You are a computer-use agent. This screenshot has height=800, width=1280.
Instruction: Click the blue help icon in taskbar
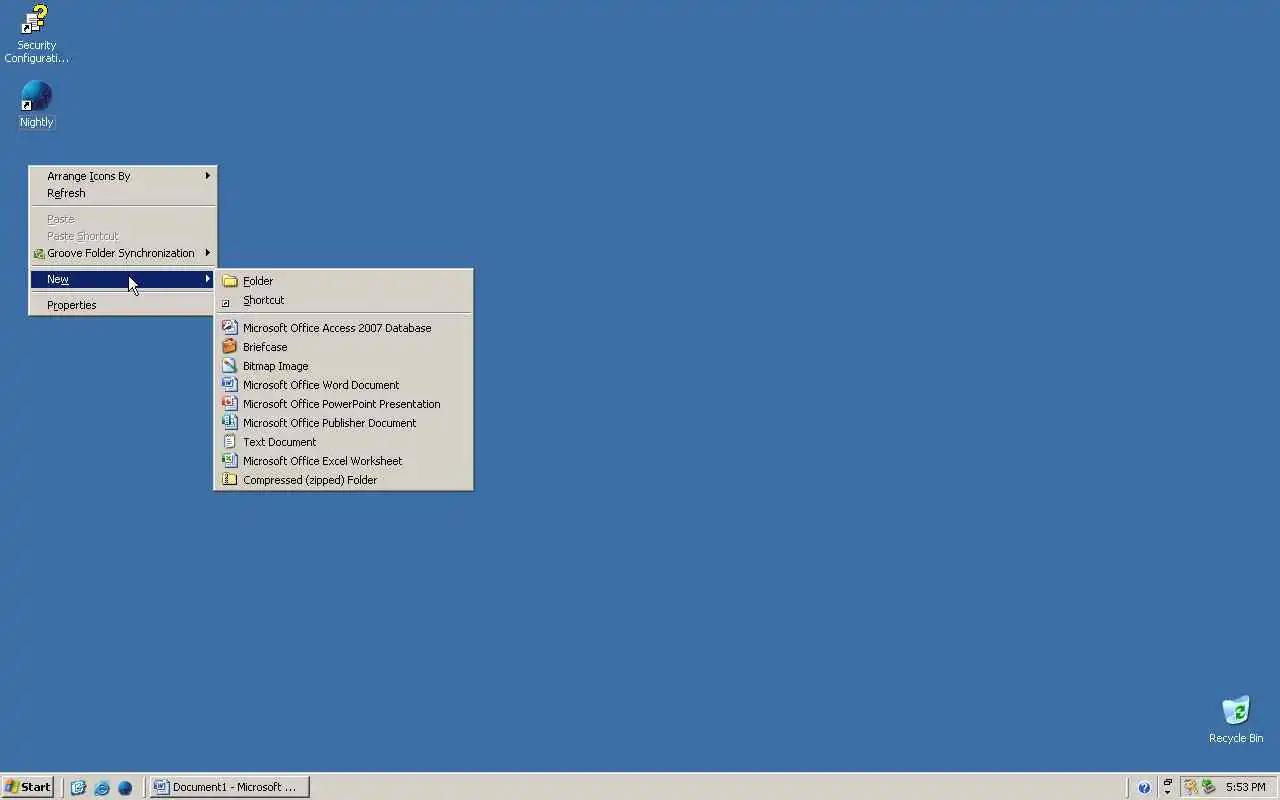(1144, 787)
